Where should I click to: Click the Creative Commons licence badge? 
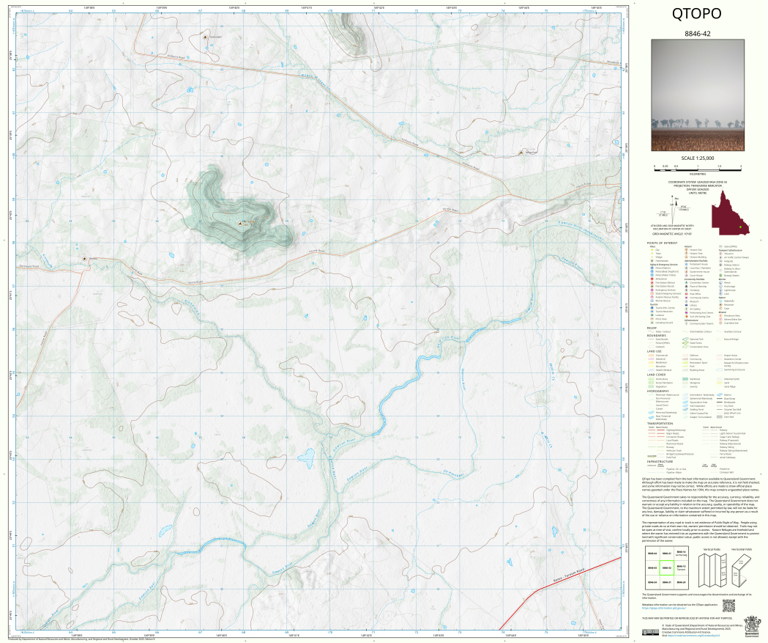point(650,632)
